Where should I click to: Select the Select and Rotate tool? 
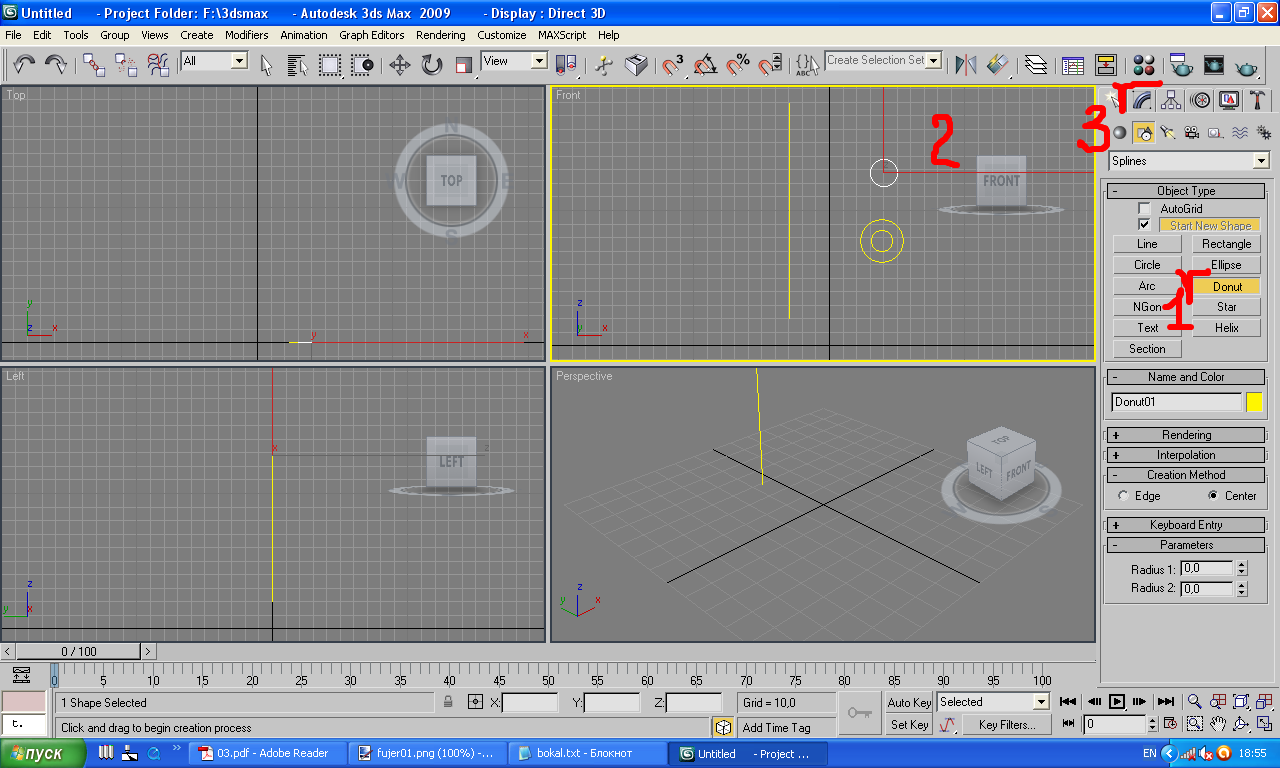[x=431, y=65]
